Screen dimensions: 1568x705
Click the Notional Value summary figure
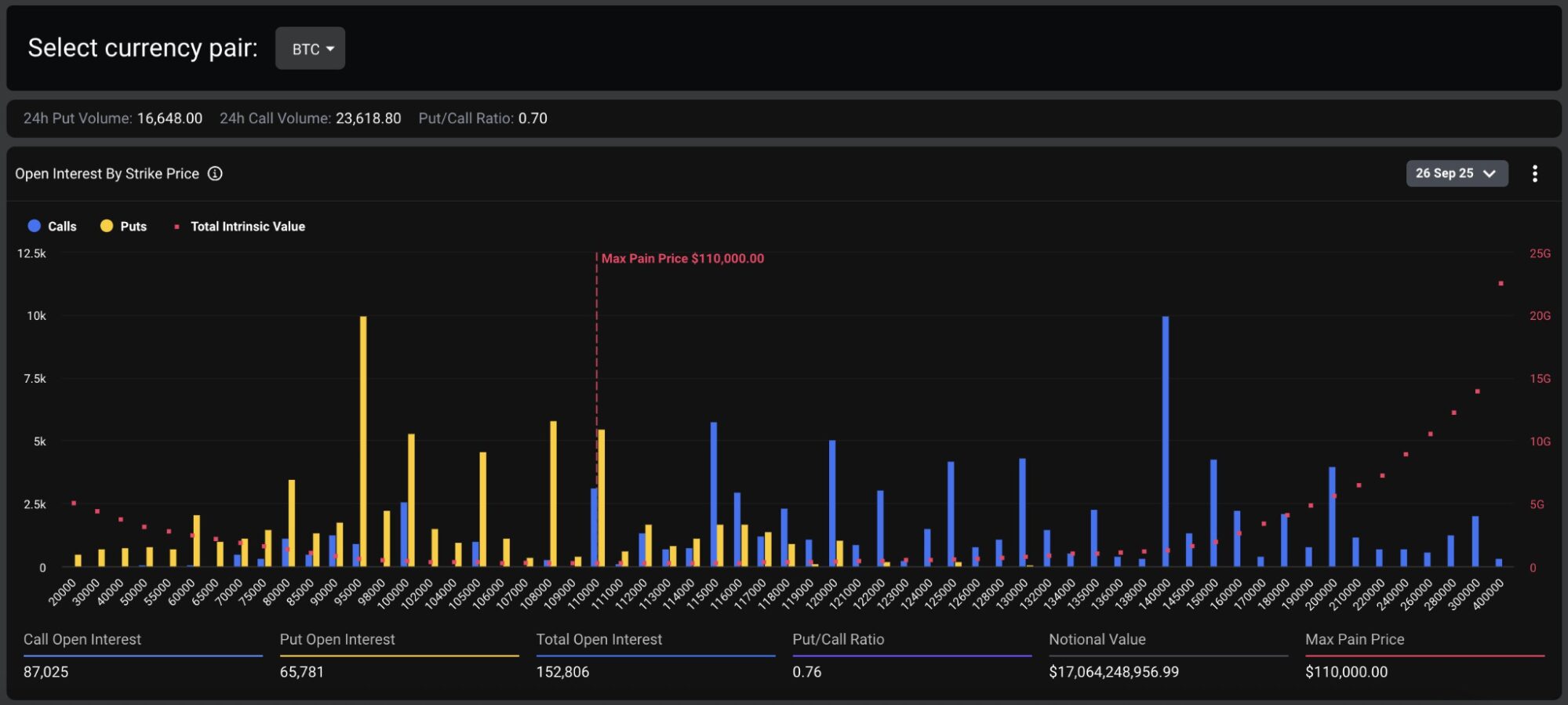click(1114, 672)
